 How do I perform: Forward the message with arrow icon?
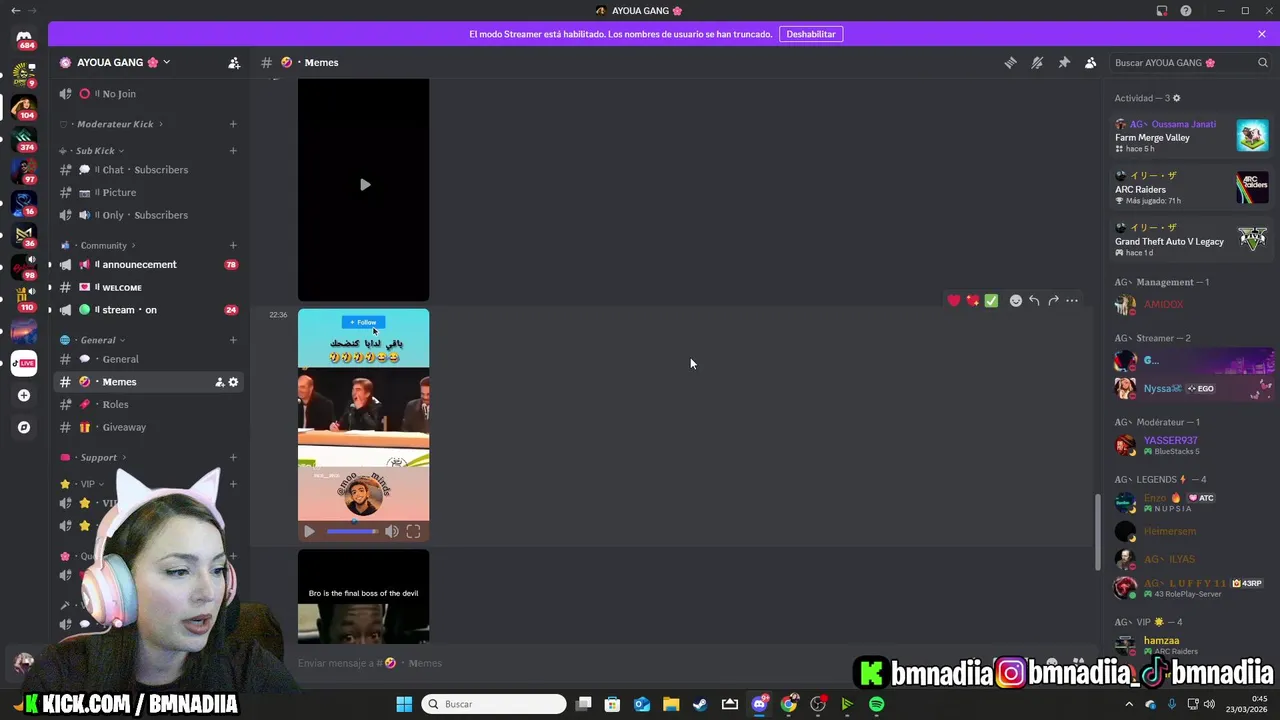coord(1053,301)
